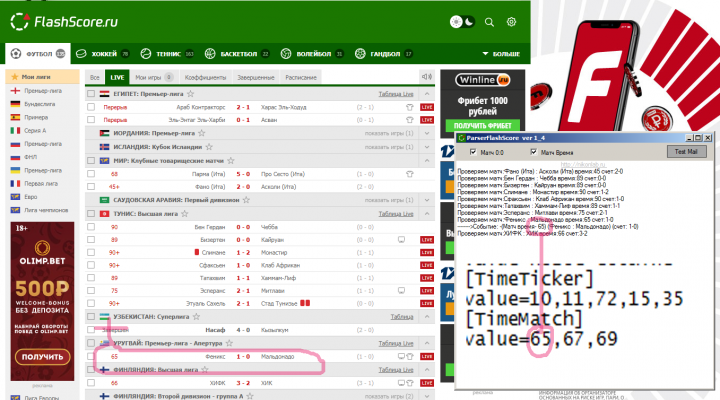
Task: Favorite the Исландия Кубок Исландии star
Action: 209,147
